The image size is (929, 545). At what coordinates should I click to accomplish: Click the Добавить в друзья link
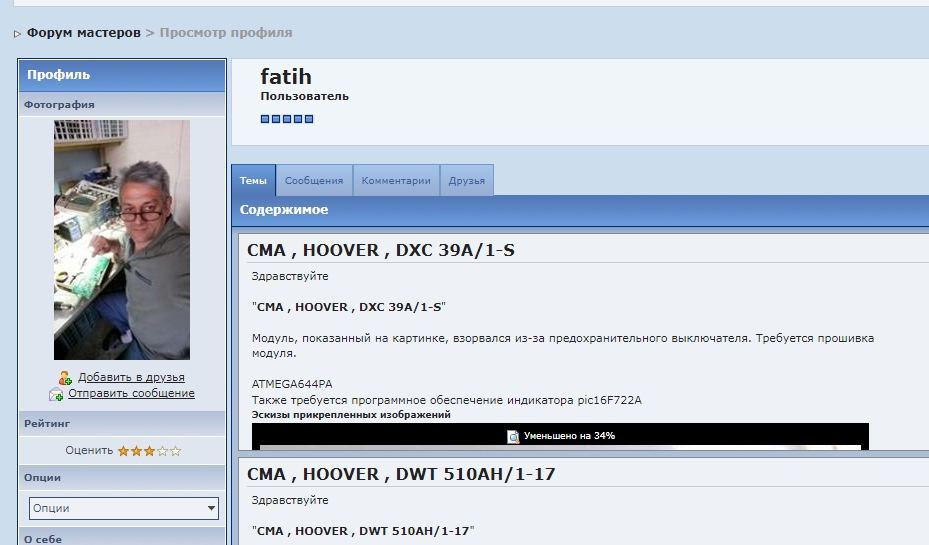(x=131, y=378)
